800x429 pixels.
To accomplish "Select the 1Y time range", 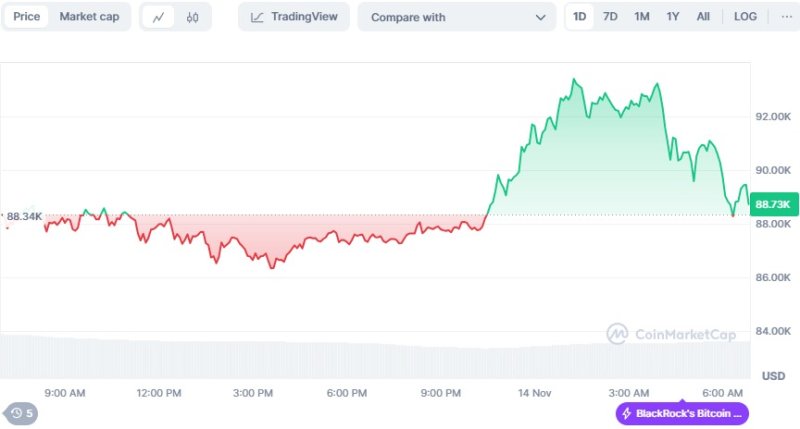I will (x=673, y=17).
